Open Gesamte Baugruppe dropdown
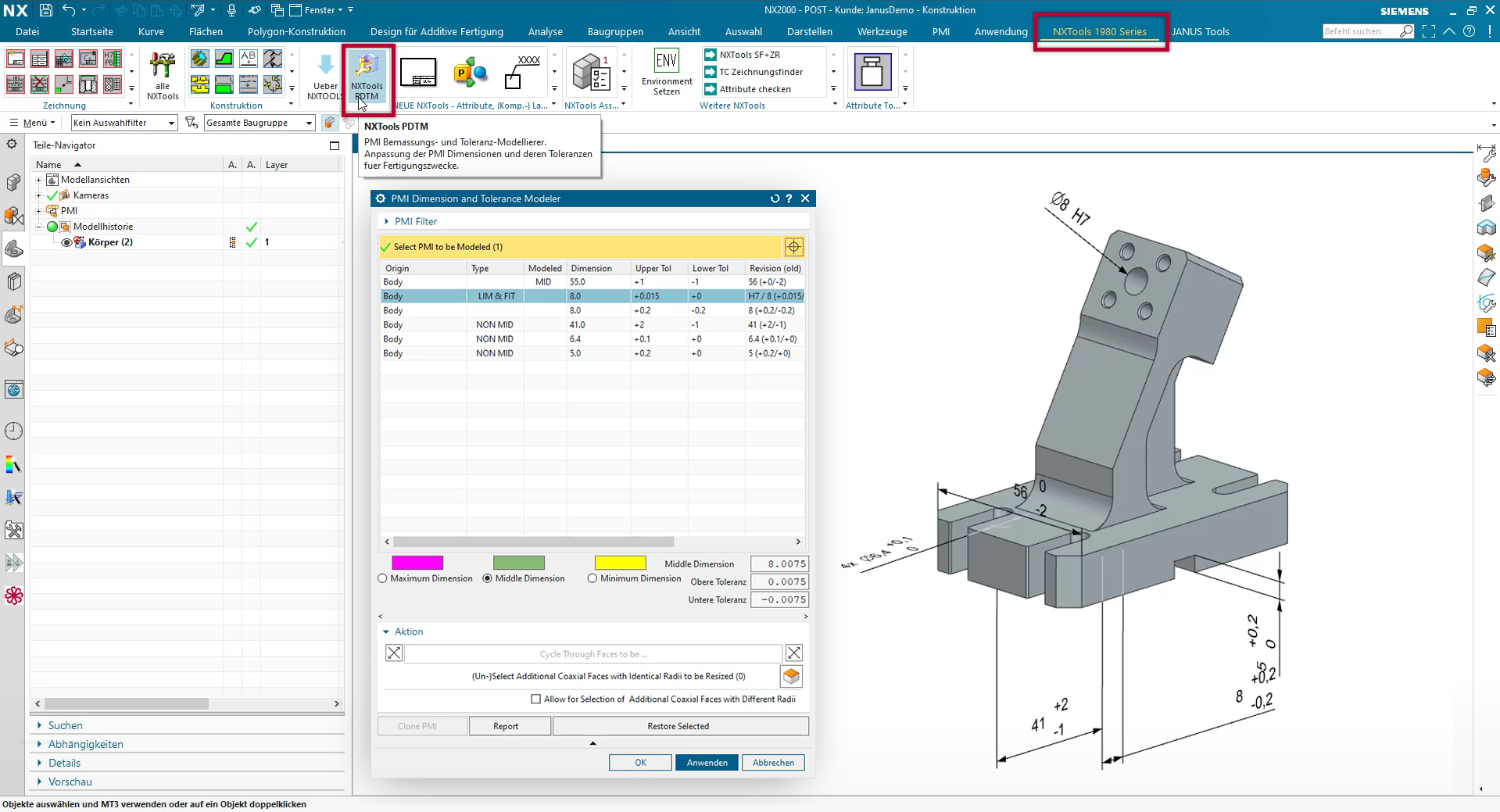Screen dimensions: 1500x812 coord(260,123)
